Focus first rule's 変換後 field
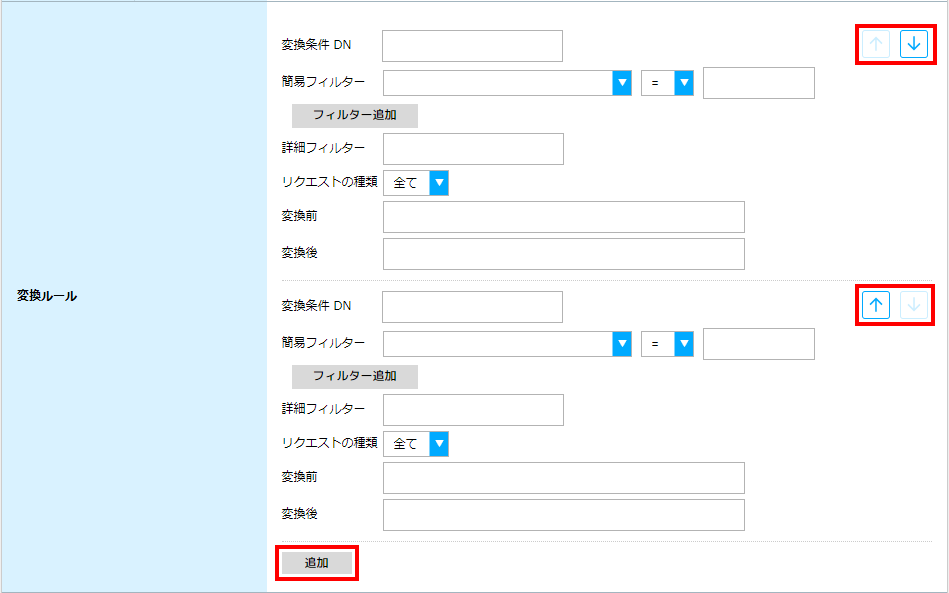This screenshot has width=949, height=593. click(563, 254)
